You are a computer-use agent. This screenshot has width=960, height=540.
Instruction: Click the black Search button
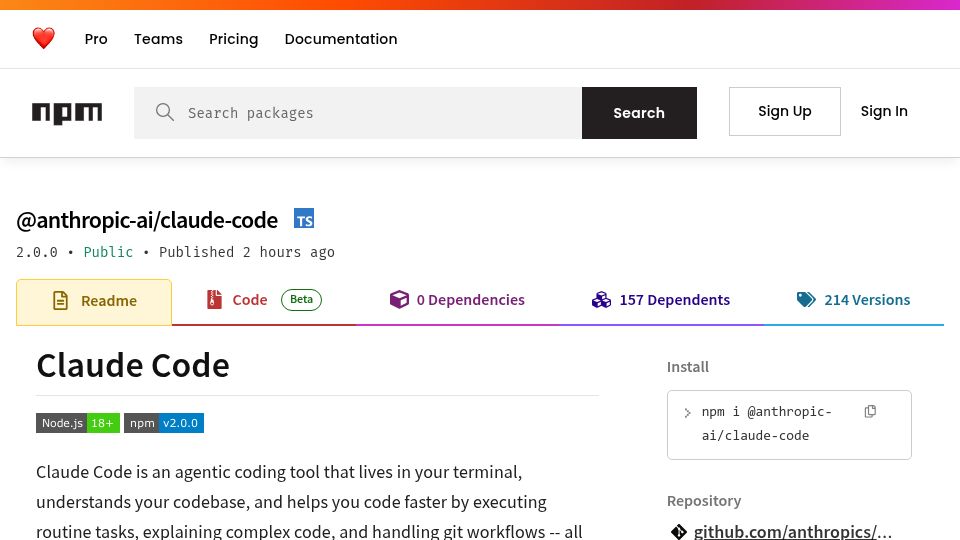pos(639,113)
